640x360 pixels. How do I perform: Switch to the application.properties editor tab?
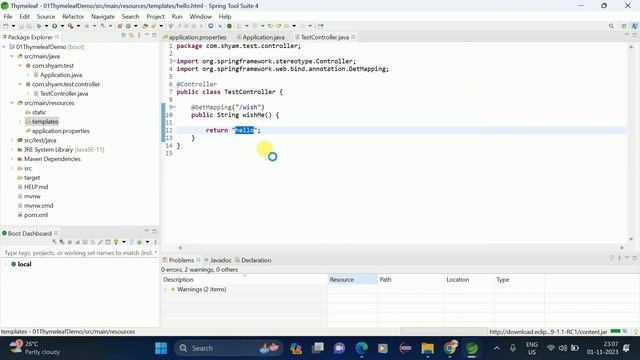pos(195,37)
